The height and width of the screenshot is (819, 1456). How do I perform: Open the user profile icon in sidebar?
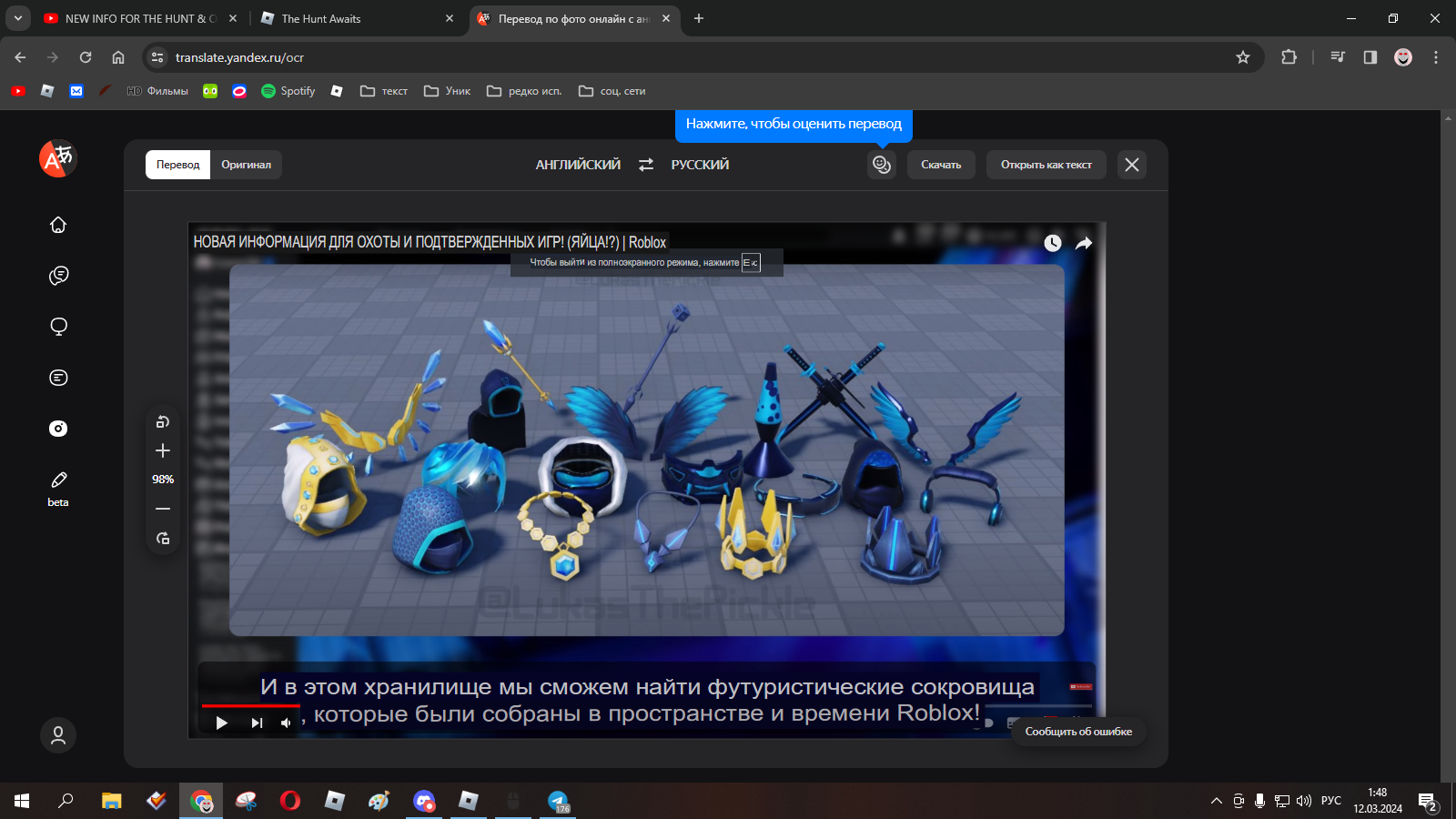click(x=58, y=735)
